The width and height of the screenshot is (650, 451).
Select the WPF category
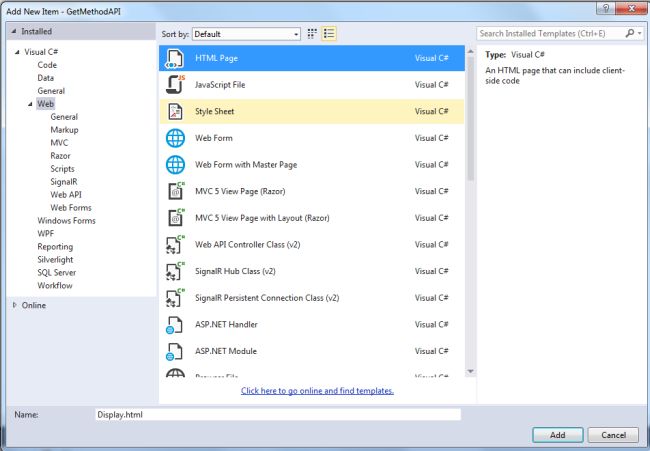click(x=46, y=233)
